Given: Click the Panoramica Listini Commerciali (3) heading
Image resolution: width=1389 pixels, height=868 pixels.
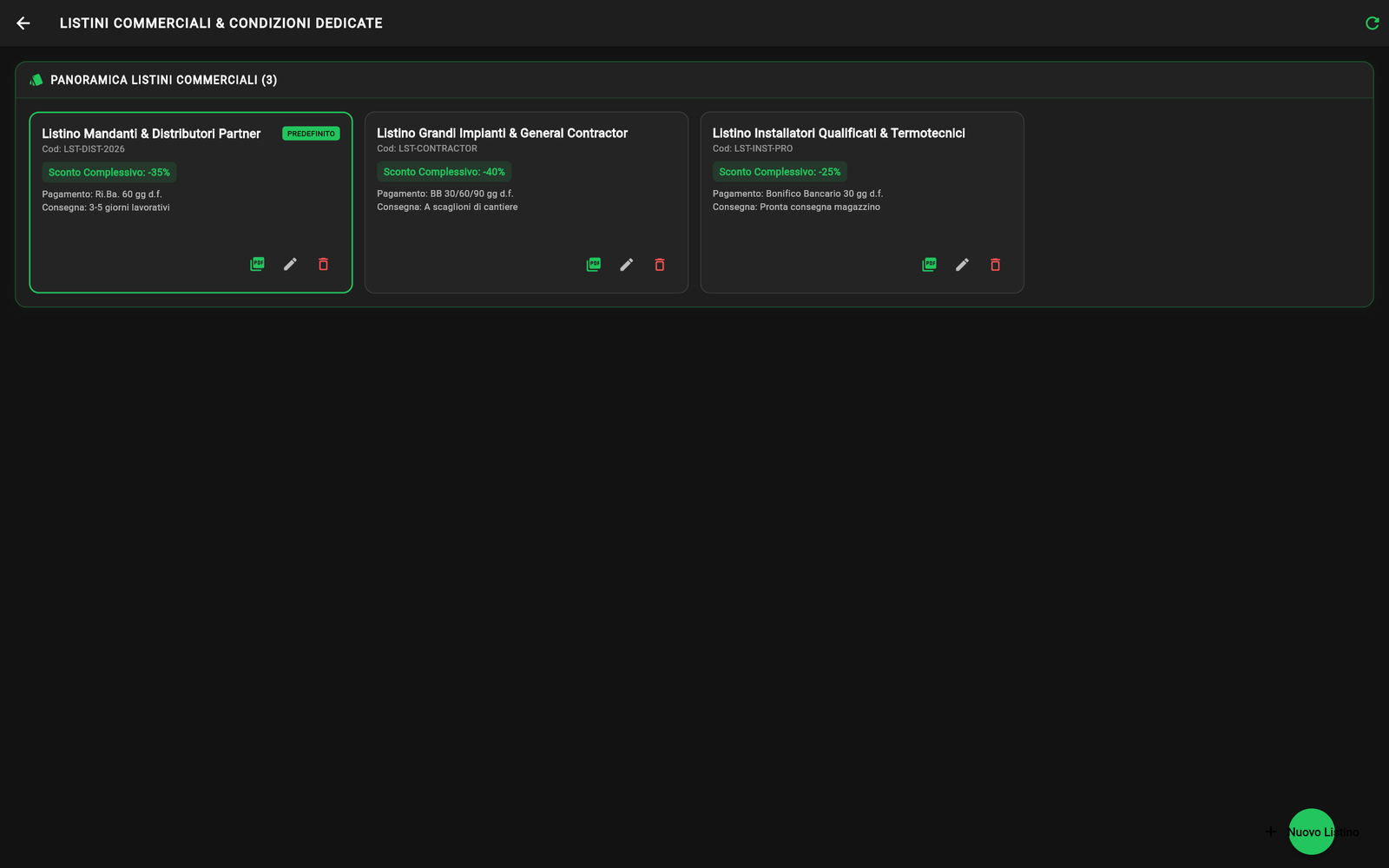Looking at the screenshot, I should tap(163, 80).
